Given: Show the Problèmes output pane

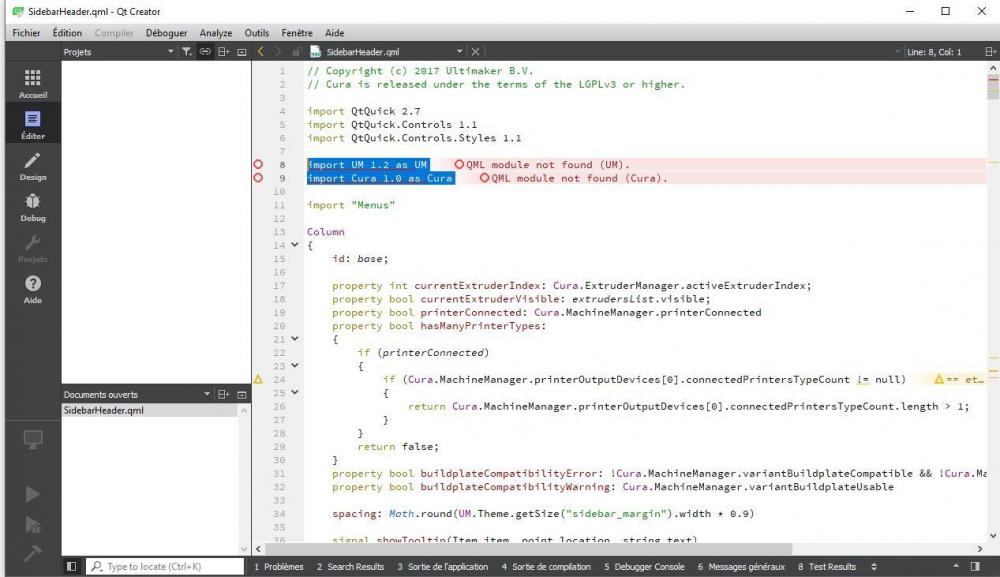Looking at the screenshot, I should (279, 566).
